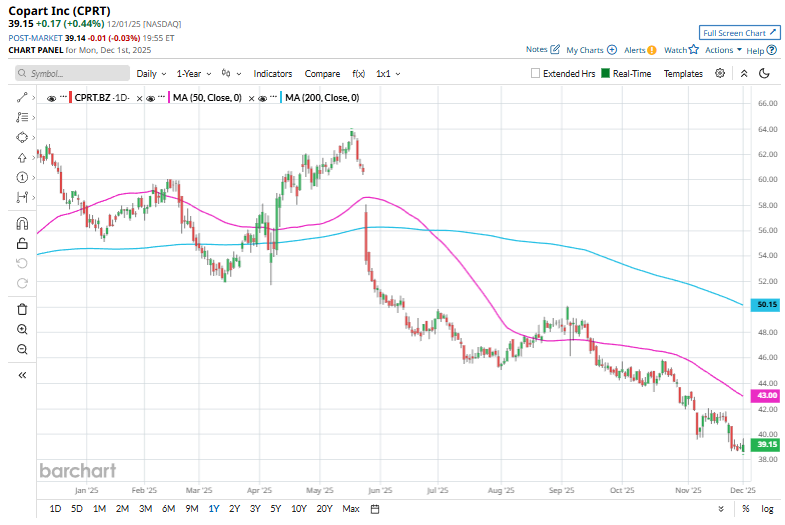The image size is (785, 525).
Task: Select the 6M time range
Action: click(167, 509)
